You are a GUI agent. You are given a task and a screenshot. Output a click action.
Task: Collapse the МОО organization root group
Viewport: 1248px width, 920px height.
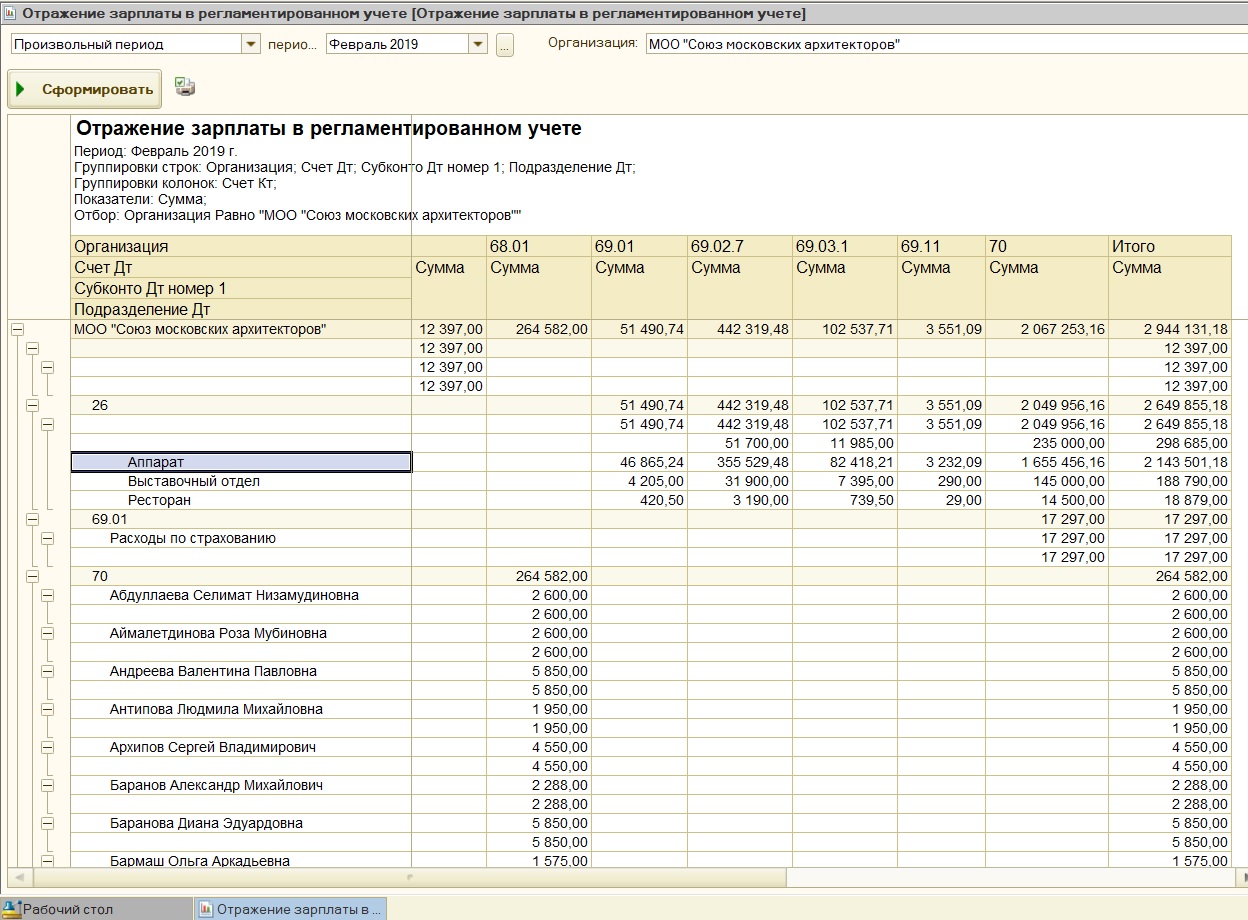[17, 329]
